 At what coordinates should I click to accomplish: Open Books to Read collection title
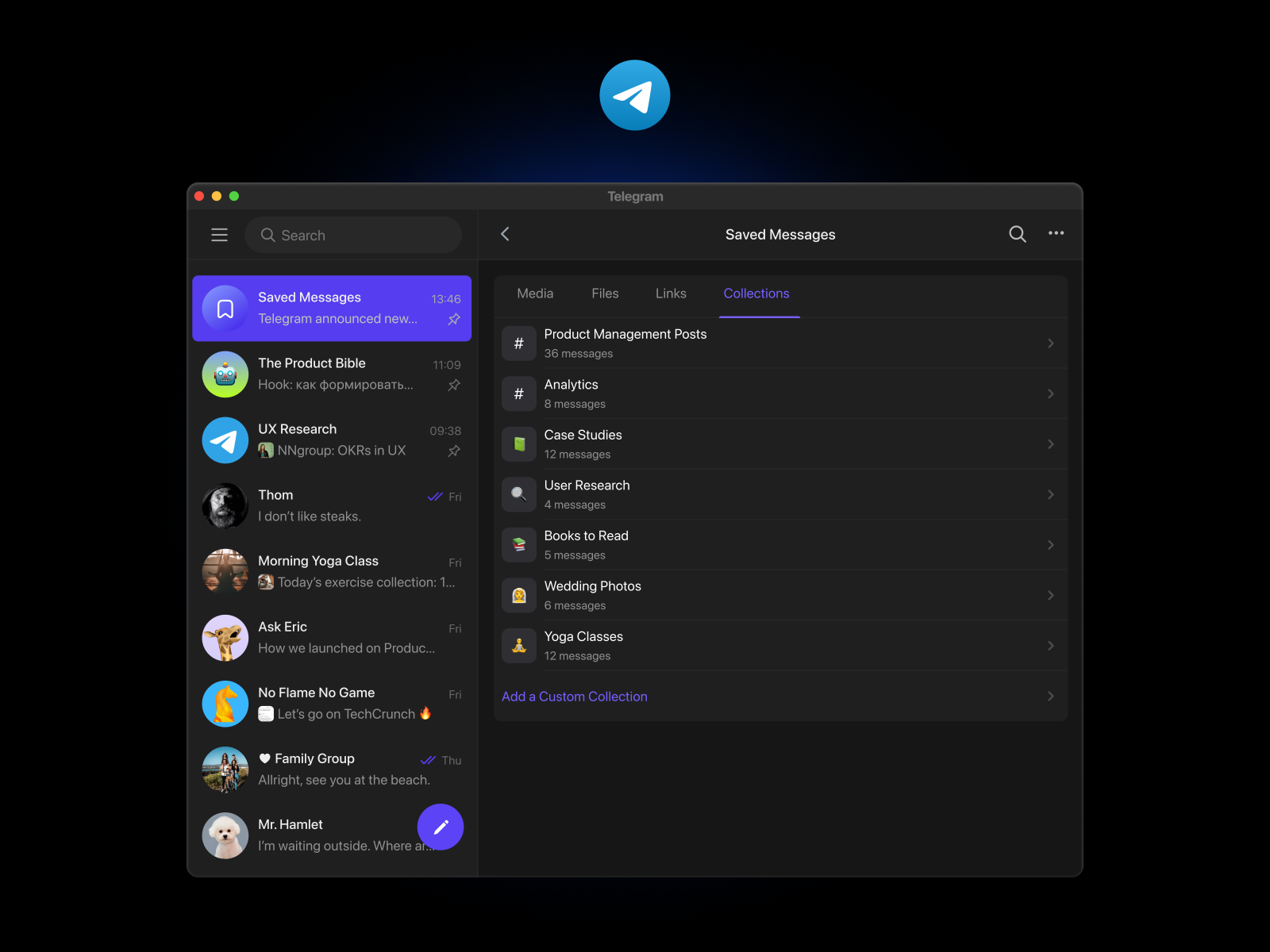click(587, 535)
